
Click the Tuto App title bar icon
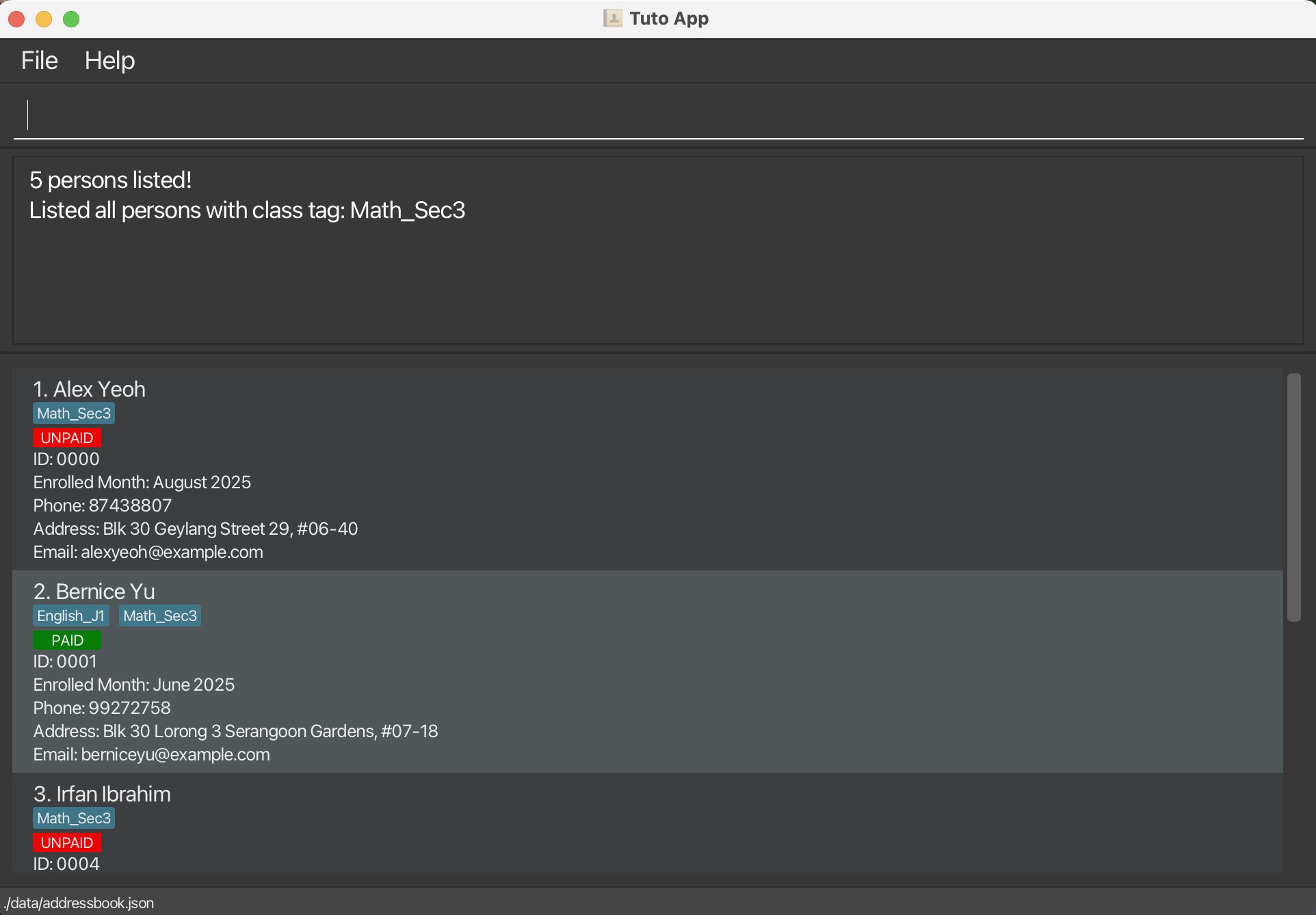click(612, 18)
